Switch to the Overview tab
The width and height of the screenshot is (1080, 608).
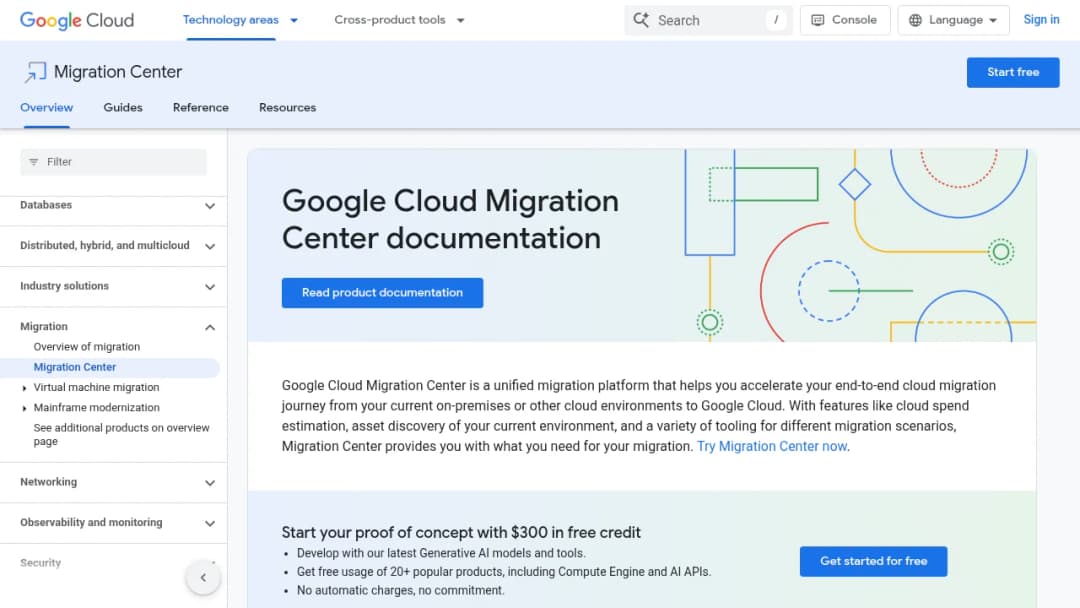46,107
